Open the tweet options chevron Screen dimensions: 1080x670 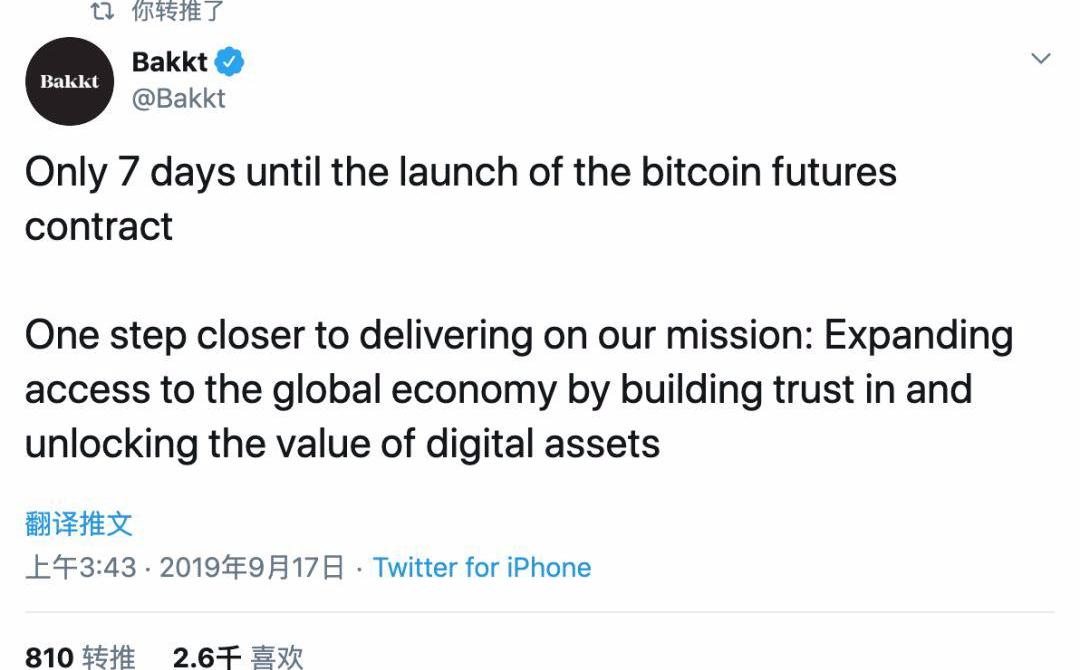click(x=1040, y=59)
